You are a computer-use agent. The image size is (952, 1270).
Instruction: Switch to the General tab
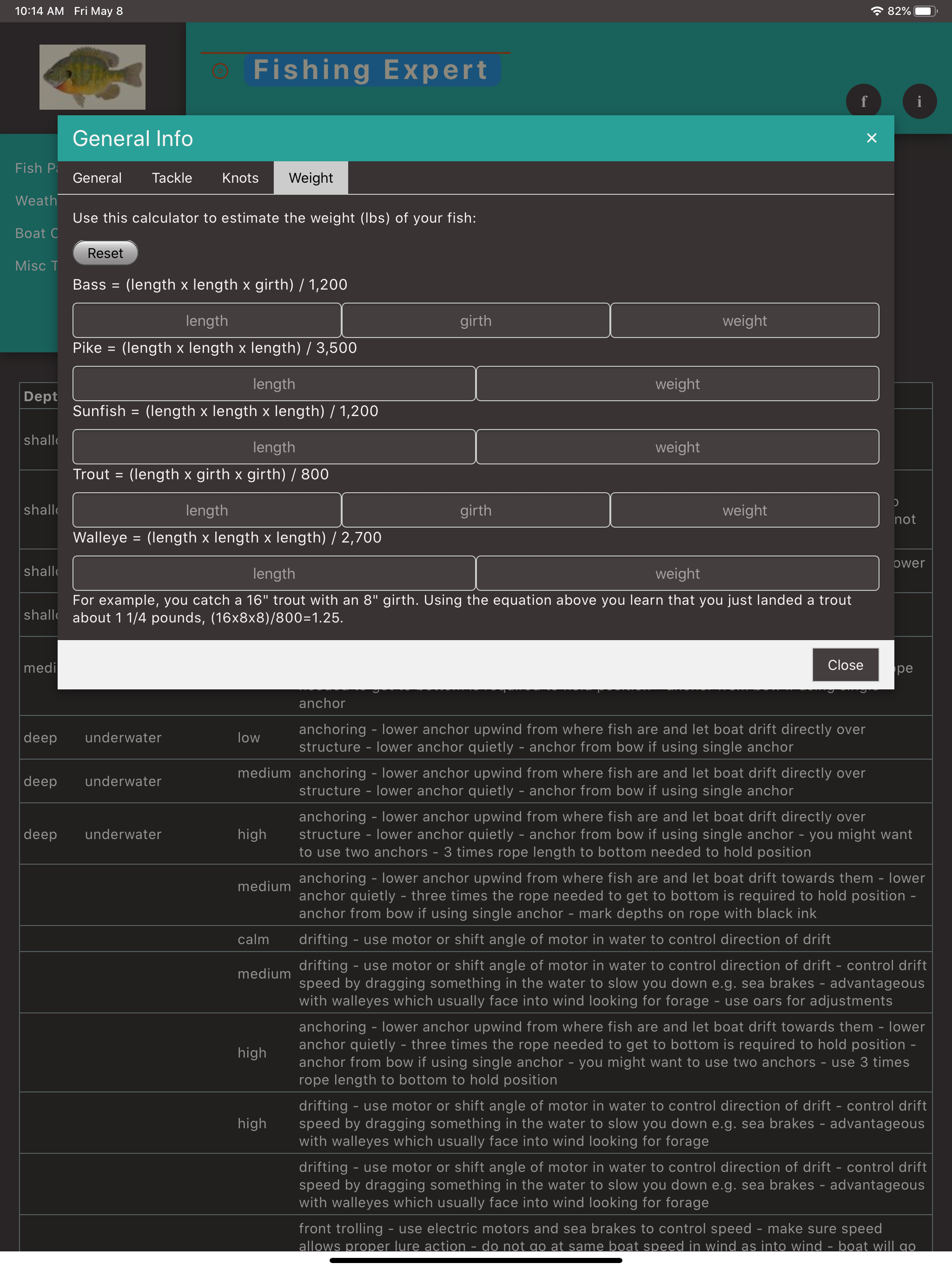tap(97, 178)
